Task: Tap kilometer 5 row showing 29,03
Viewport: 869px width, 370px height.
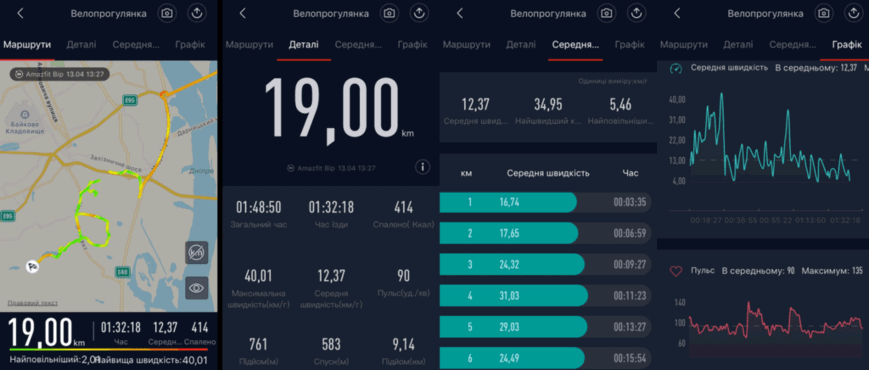Action: pyautogui.click(x=545, y=327)
